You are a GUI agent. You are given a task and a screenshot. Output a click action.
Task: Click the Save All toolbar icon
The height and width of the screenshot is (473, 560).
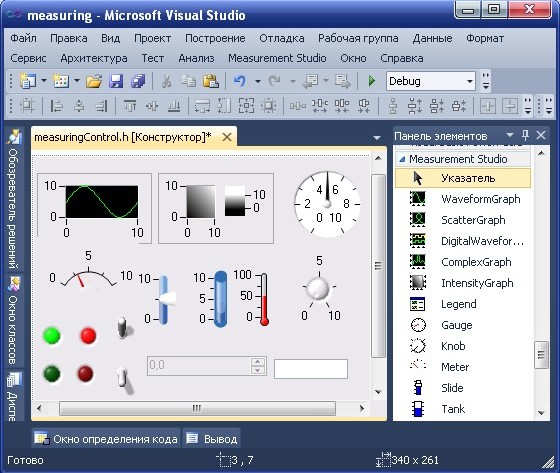[x=138, y=81]
